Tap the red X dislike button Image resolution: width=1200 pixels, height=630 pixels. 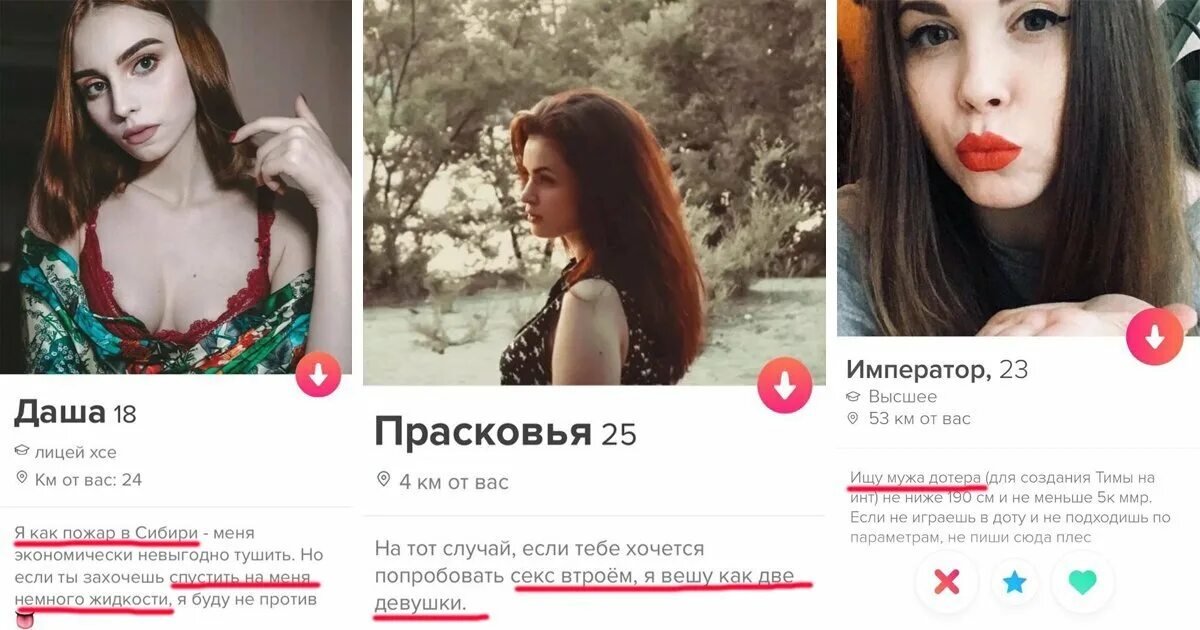tap(946, 581)
